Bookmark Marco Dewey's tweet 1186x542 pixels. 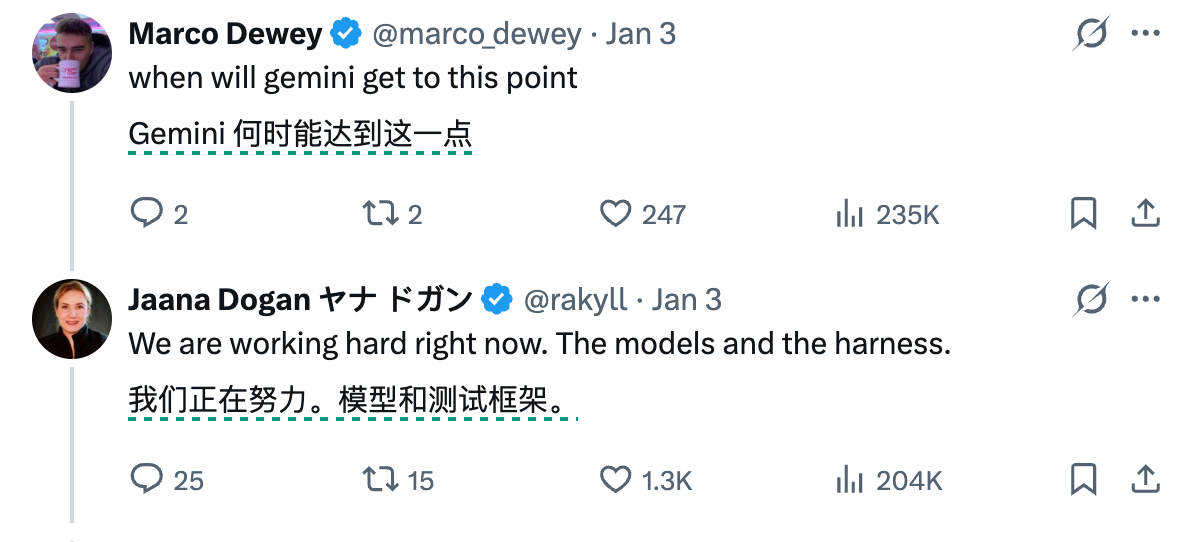click(1083, 213)
